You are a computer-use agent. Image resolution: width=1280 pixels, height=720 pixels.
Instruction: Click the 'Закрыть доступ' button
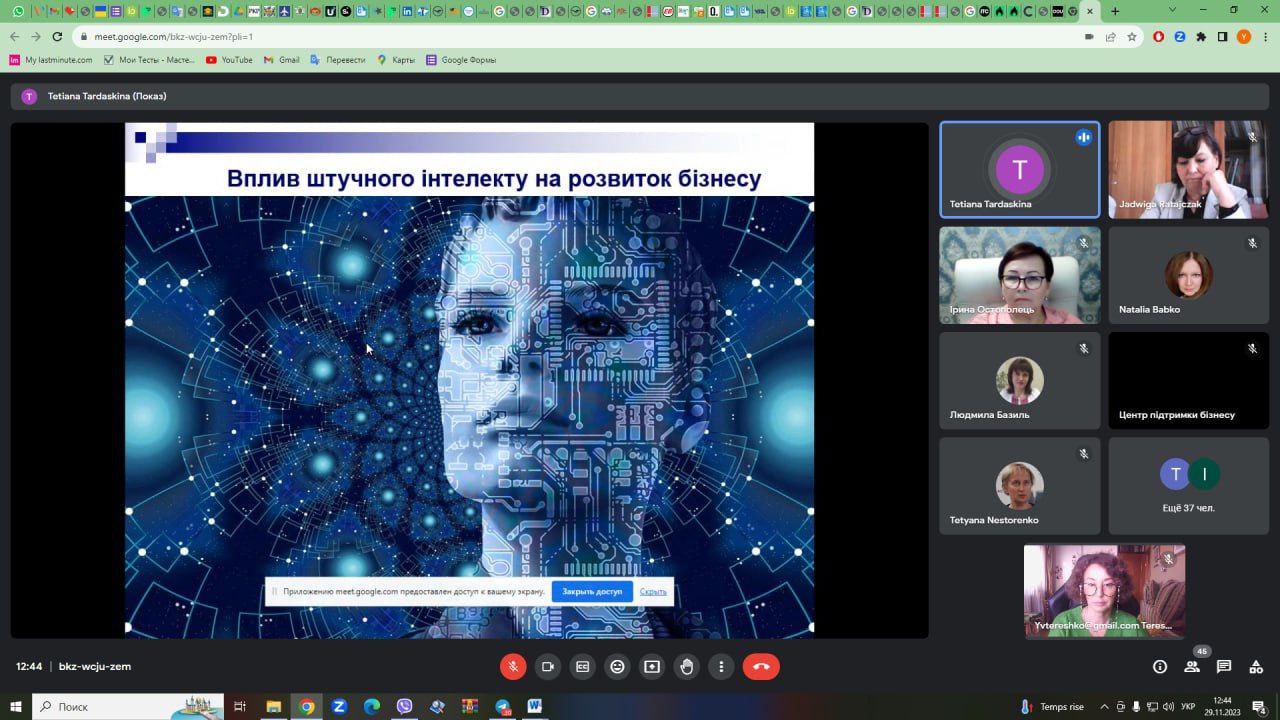tap(592, 591)
